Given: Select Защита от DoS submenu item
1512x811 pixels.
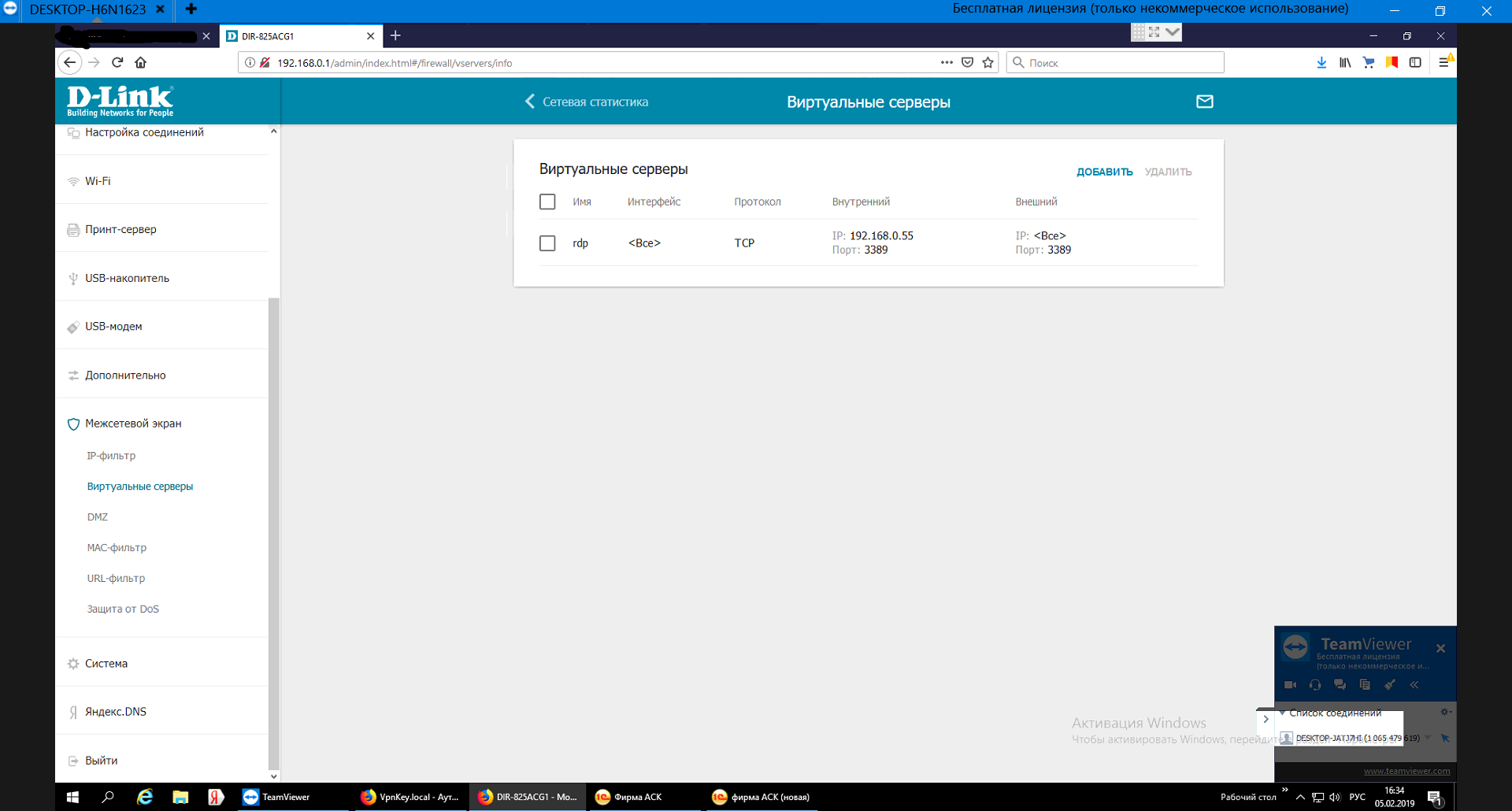Looking at the screenshot, I should 123,609.
